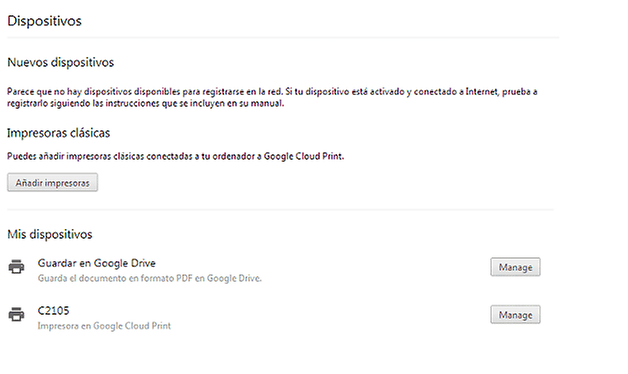The image size is (628, 374).
Task: Open Manage for the C2105 printer
Action: click(515, 315)
